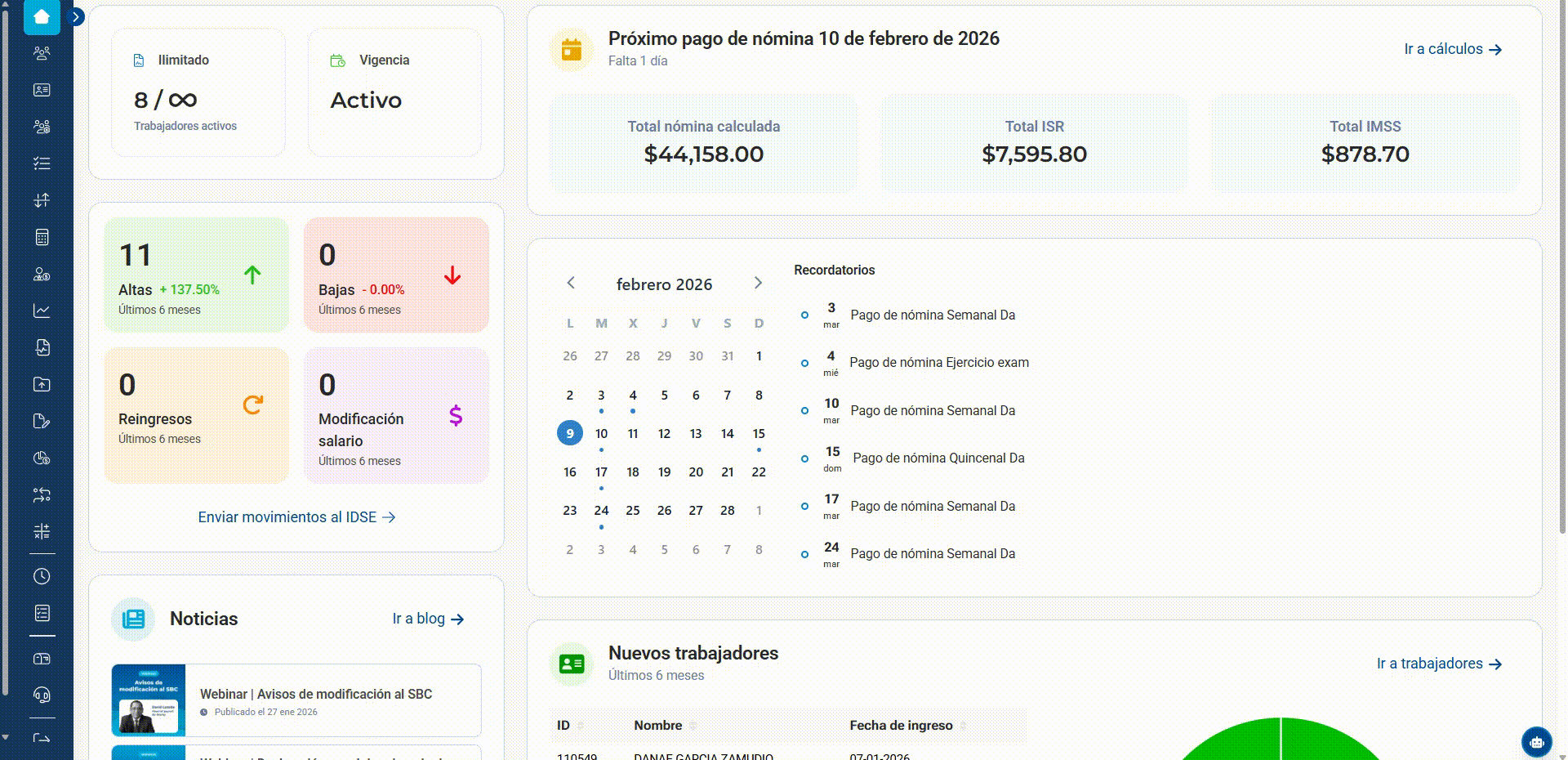
Task: Open the Ir a blog link
Action: [428, 619]
